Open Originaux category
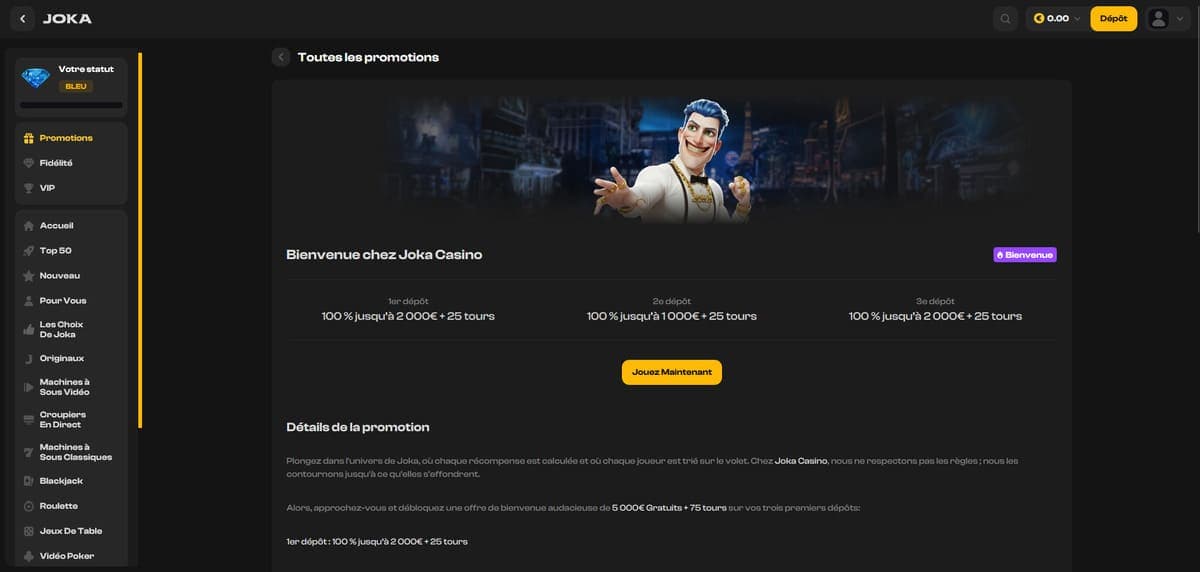The width and height of the screenshot is (1200, 572). click(x=62, y=358)
